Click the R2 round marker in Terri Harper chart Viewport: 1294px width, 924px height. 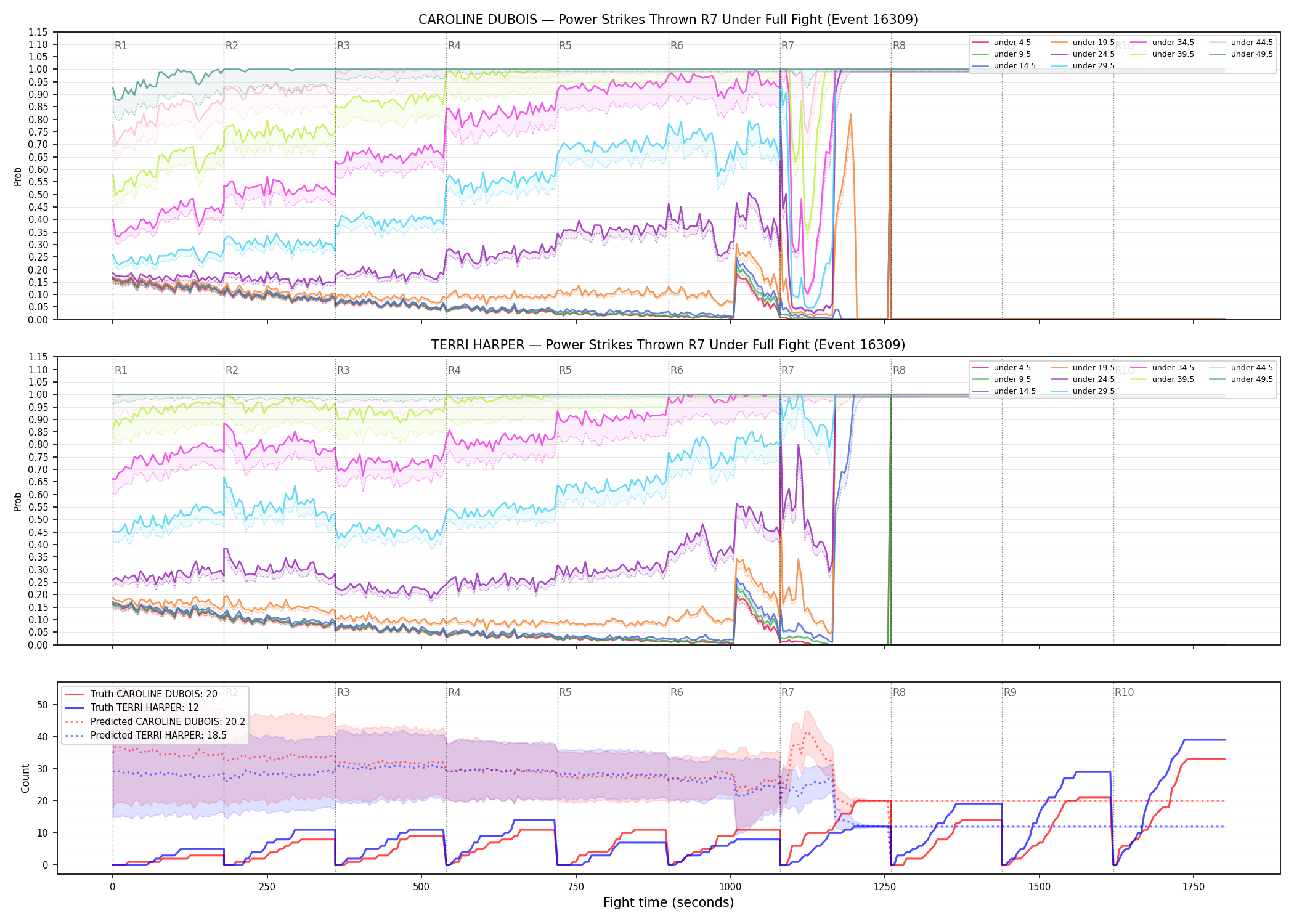pyautogui.click(x=232, y=370)
